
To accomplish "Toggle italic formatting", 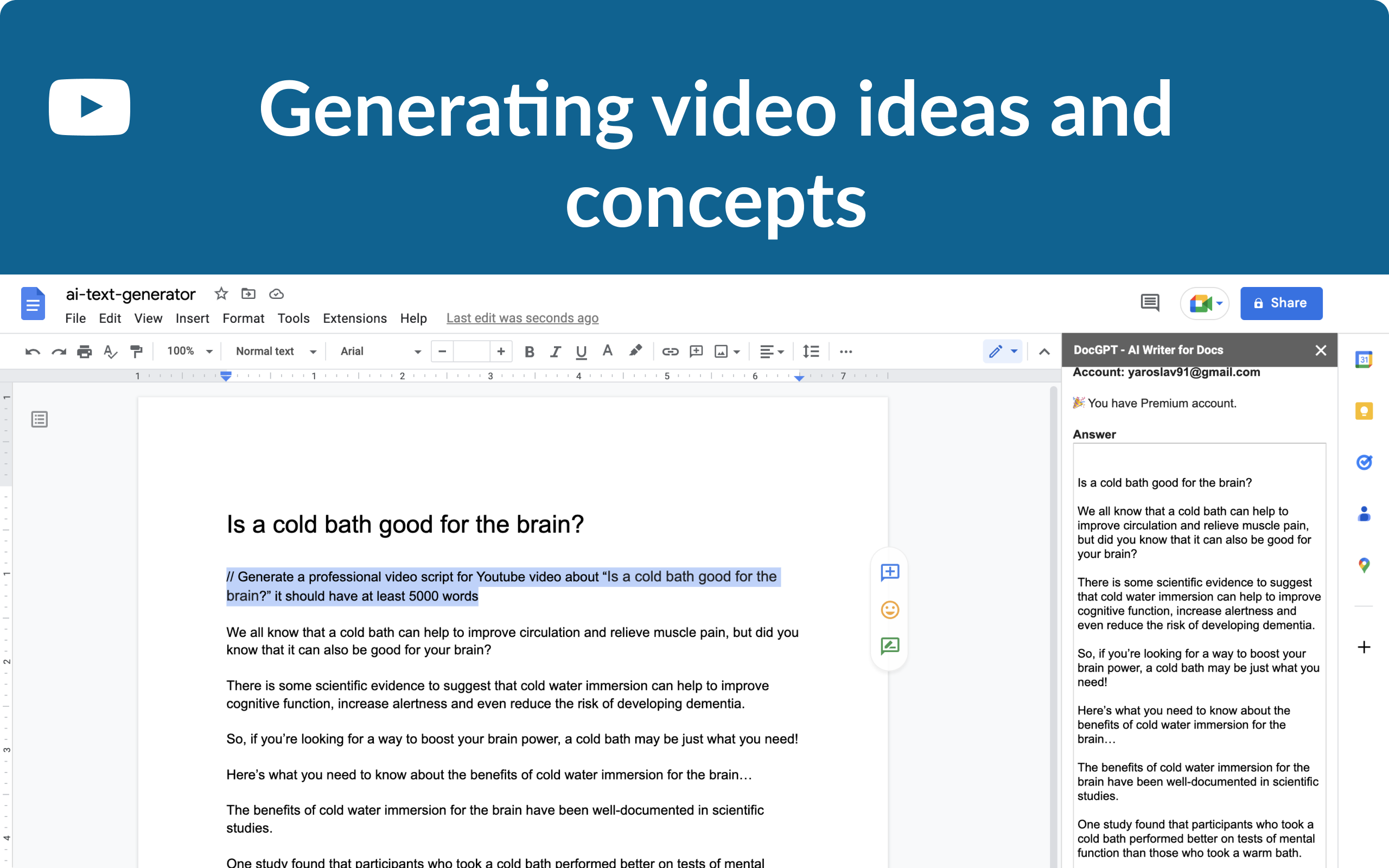I will coord(555,352).
